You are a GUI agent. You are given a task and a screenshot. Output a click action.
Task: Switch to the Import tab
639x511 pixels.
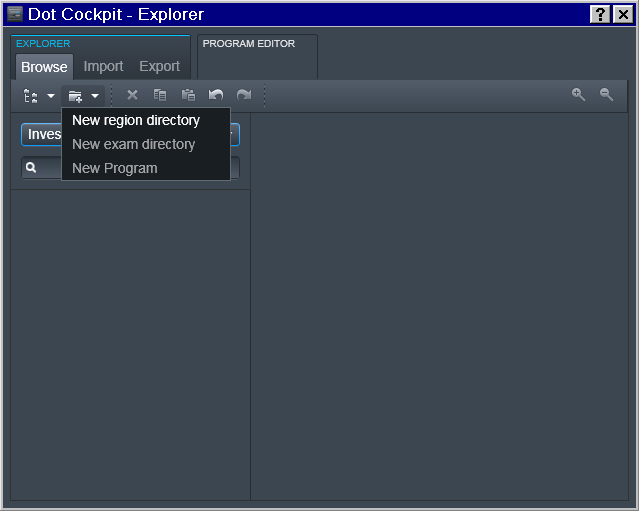[x=104, y=66]
